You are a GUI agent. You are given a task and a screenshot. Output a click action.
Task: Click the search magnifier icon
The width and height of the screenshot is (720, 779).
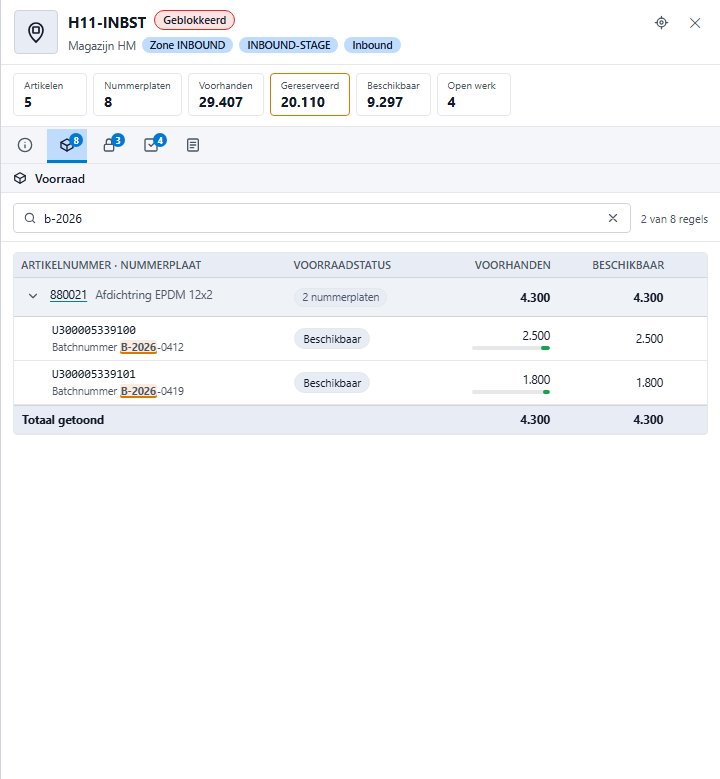[30, 218]
